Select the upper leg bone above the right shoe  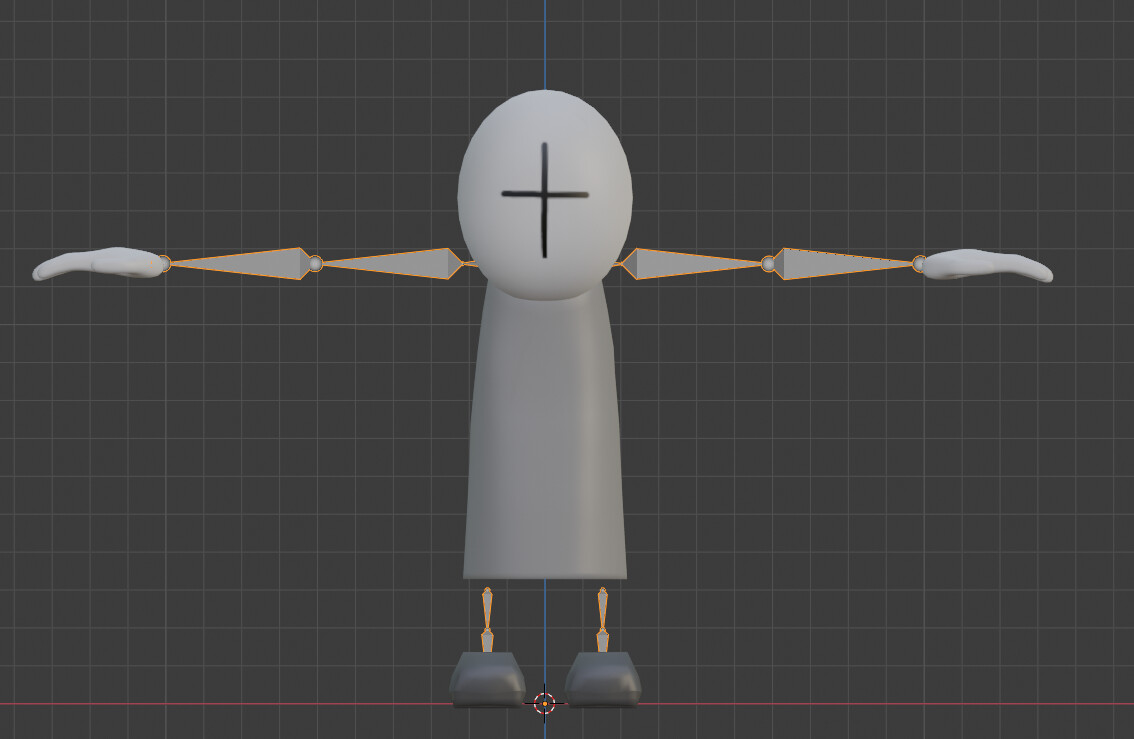[x=602, y=607]
